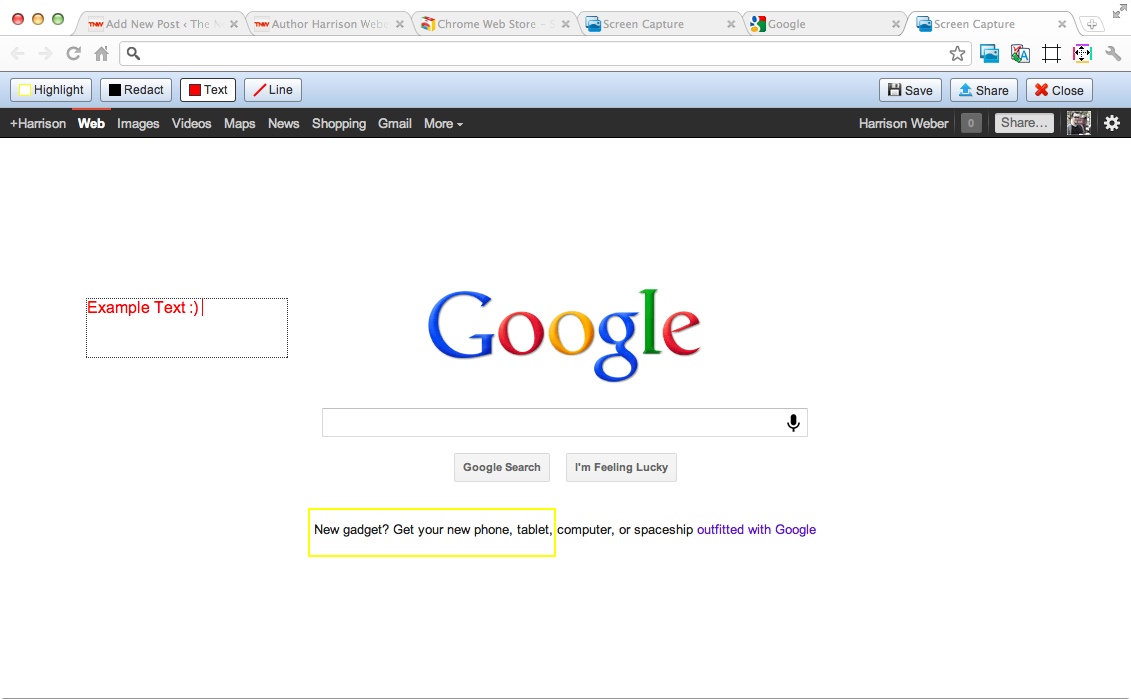Click the I'm Feeling Lucky button
The height and width of the screenshot is (699, 1131).
click(x=621, y=467)
